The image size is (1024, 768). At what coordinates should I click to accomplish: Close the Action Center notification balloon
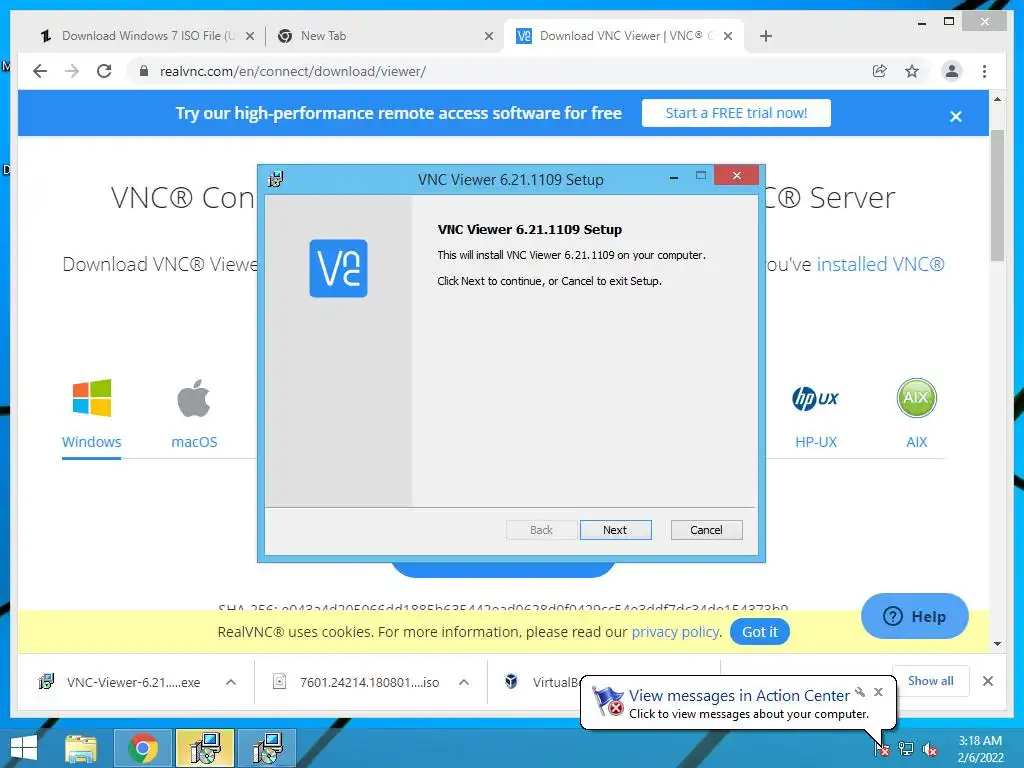[x=878, y=692]
